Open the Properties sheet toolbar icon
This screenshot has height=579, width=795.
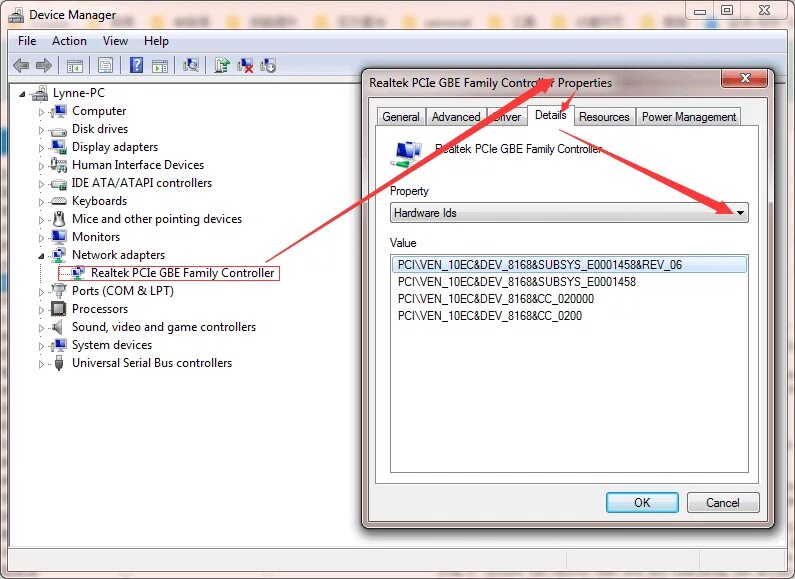[105, 65]
